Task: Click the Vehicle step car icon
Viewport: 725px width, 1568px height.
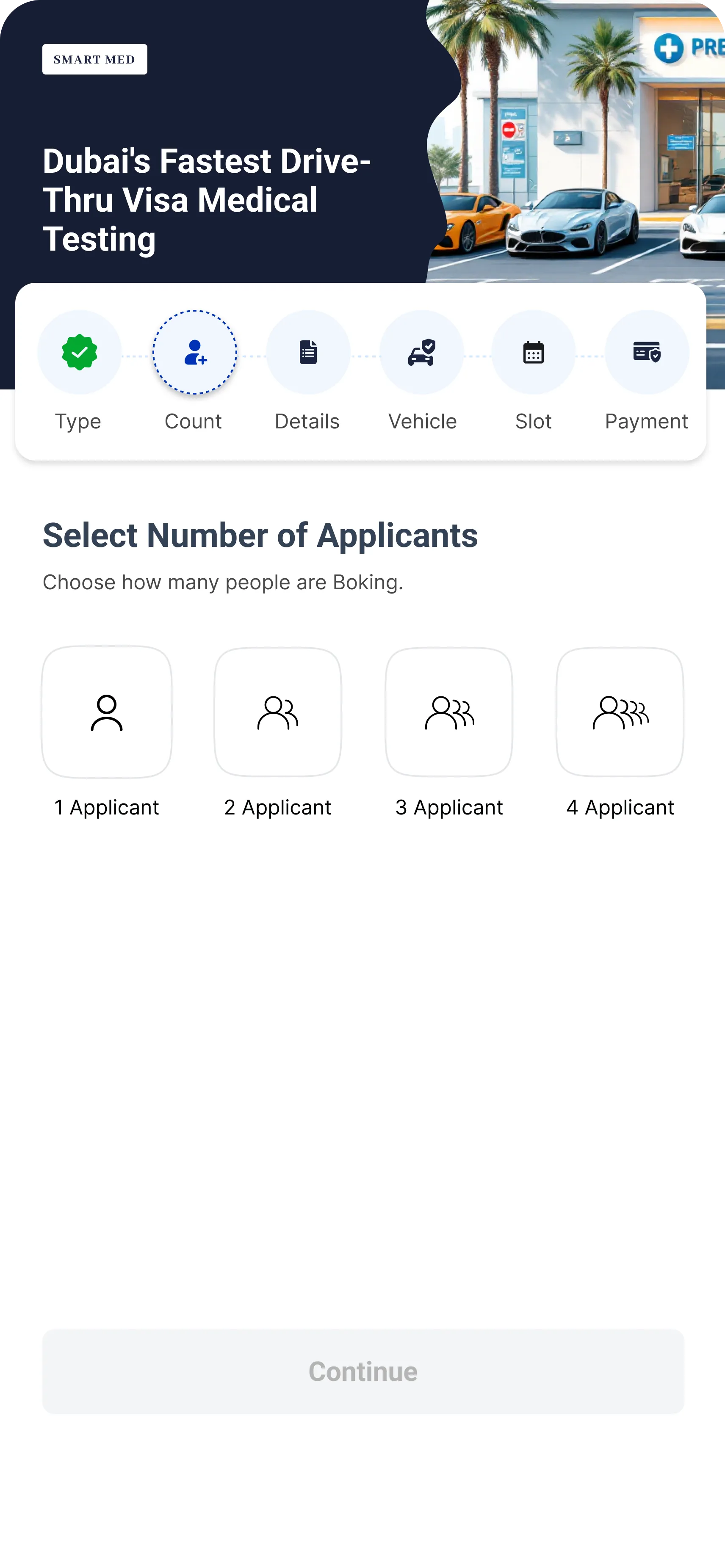Action: (421, 353)
